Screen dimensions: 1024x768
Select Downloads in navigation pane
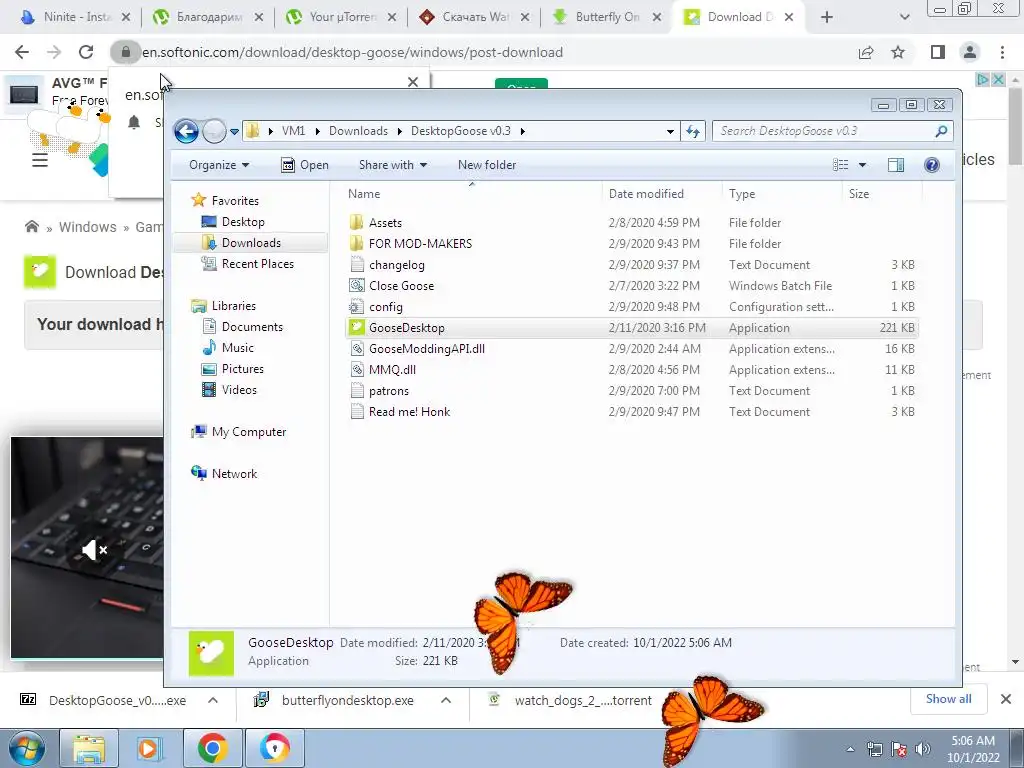[x=251, y=243]
